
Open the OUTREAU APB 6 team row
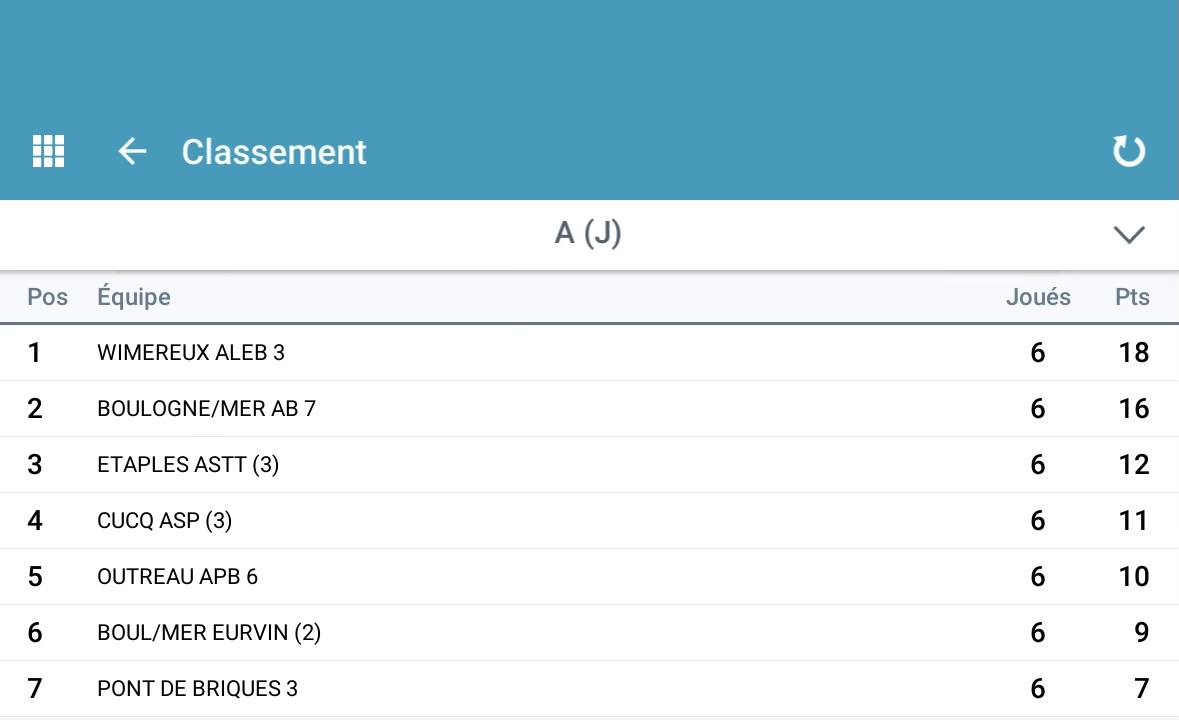coord(590,576)
